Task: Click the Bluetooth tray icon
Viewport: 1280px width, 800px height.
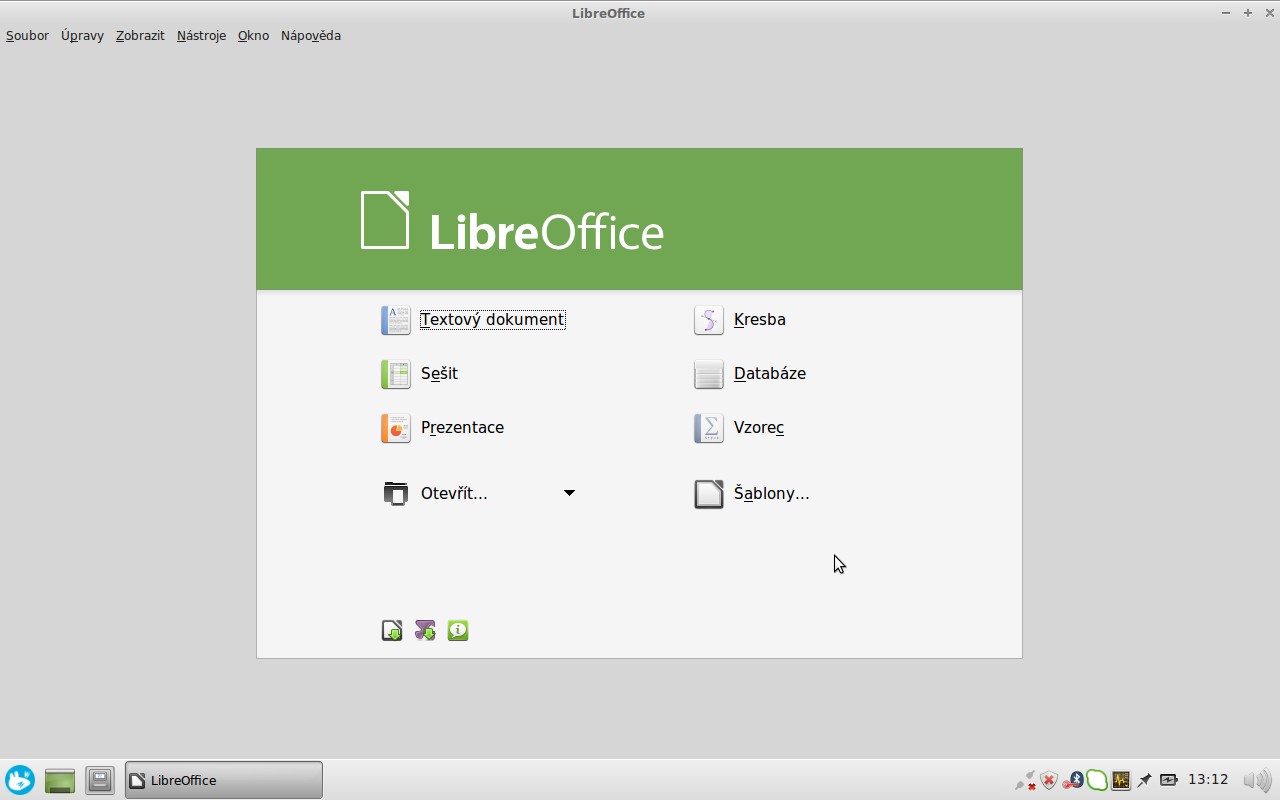Action: [x=1074, y=780]
